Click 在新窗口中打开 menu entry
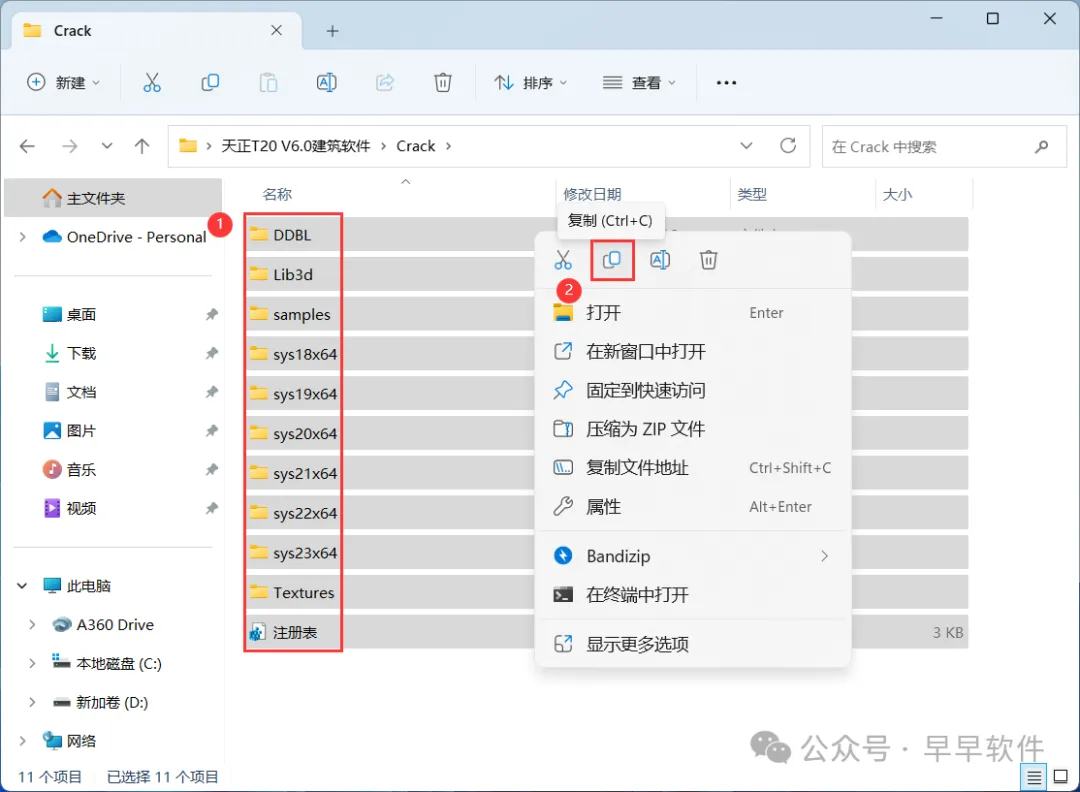Image resolution: width=1080 pixels, height=792 pixels. 693,351
